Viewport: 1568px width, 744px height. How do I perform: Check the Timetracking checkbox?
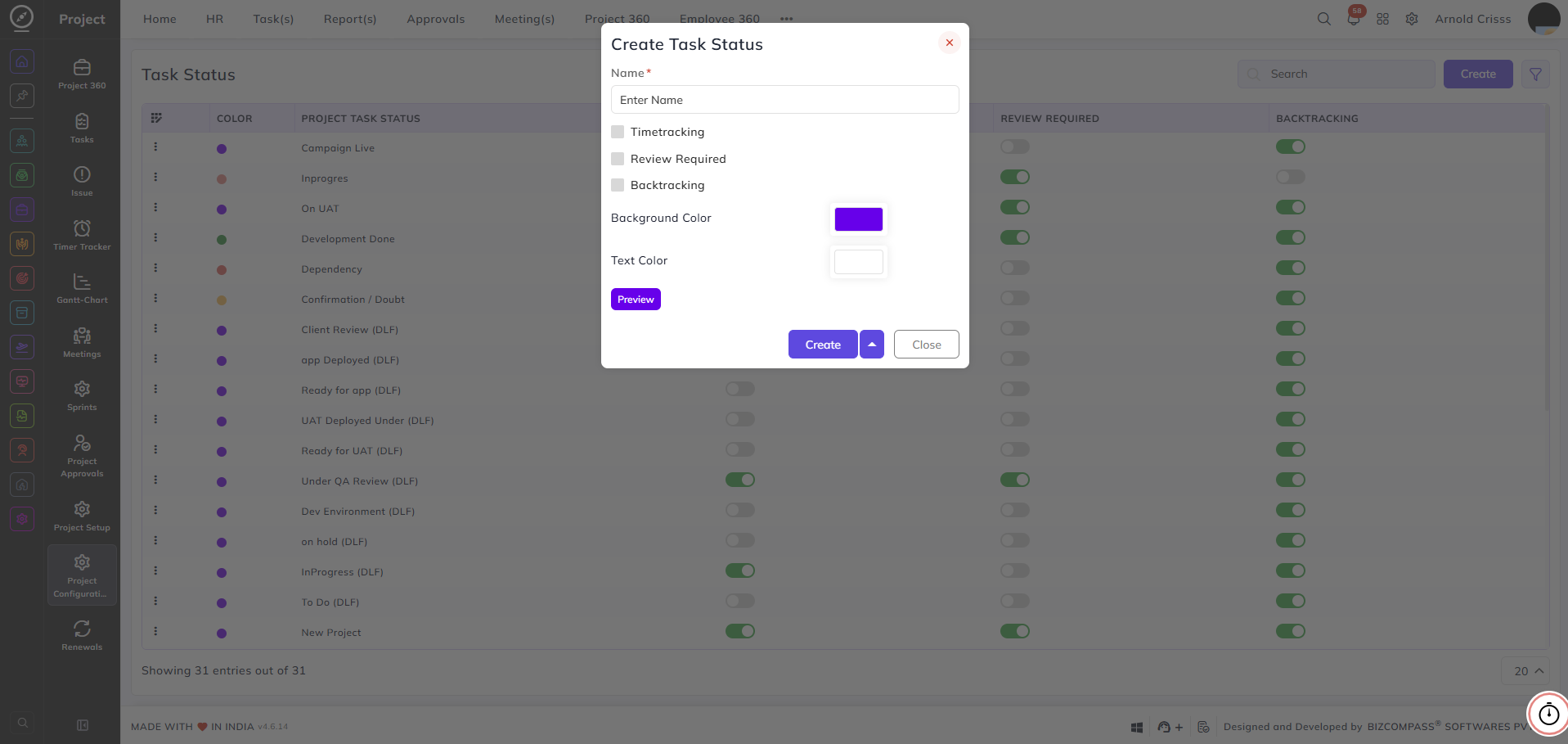coord(618,132)
